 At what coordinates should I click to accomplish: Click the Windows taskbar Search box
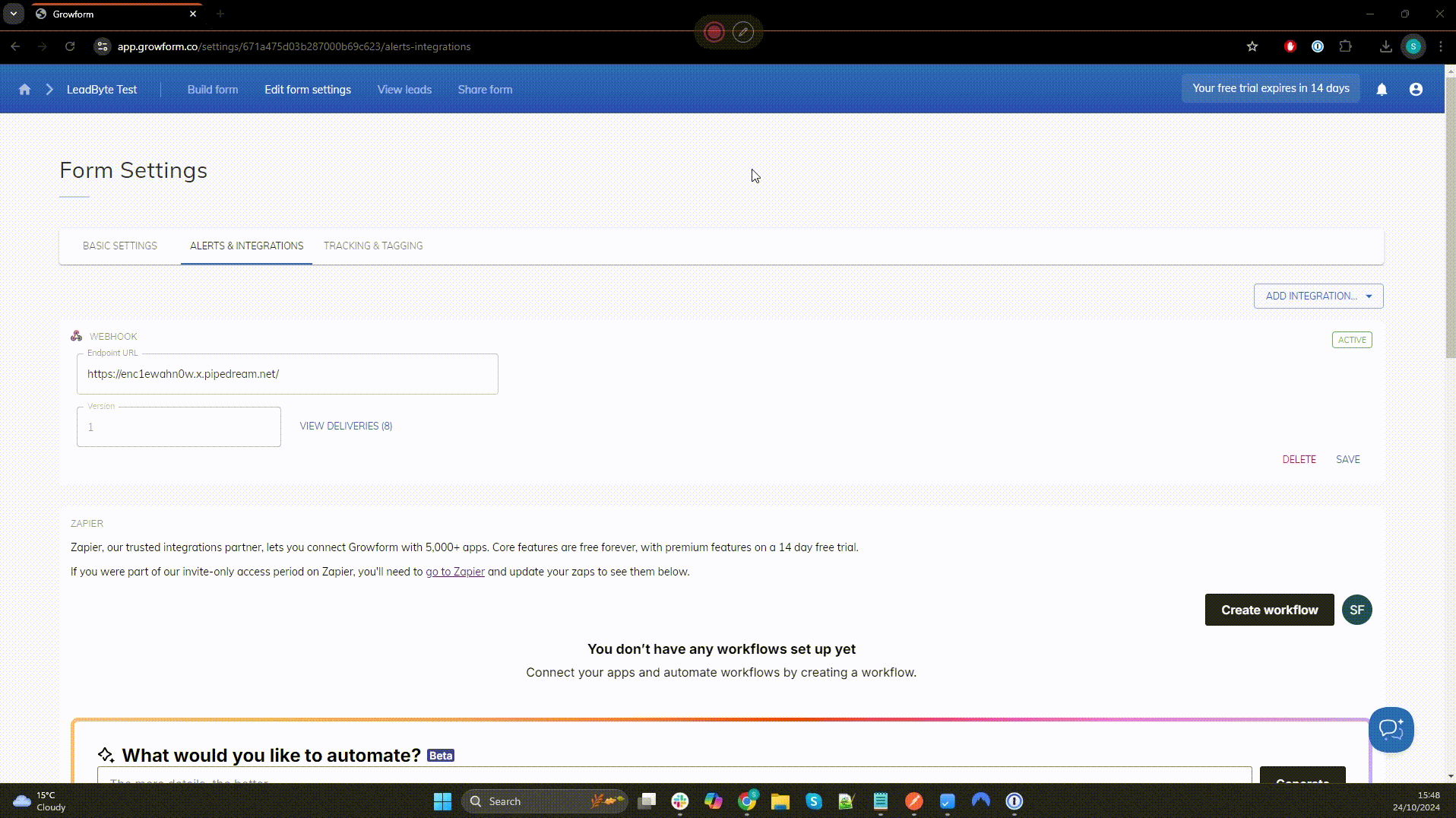pos(544,801)
